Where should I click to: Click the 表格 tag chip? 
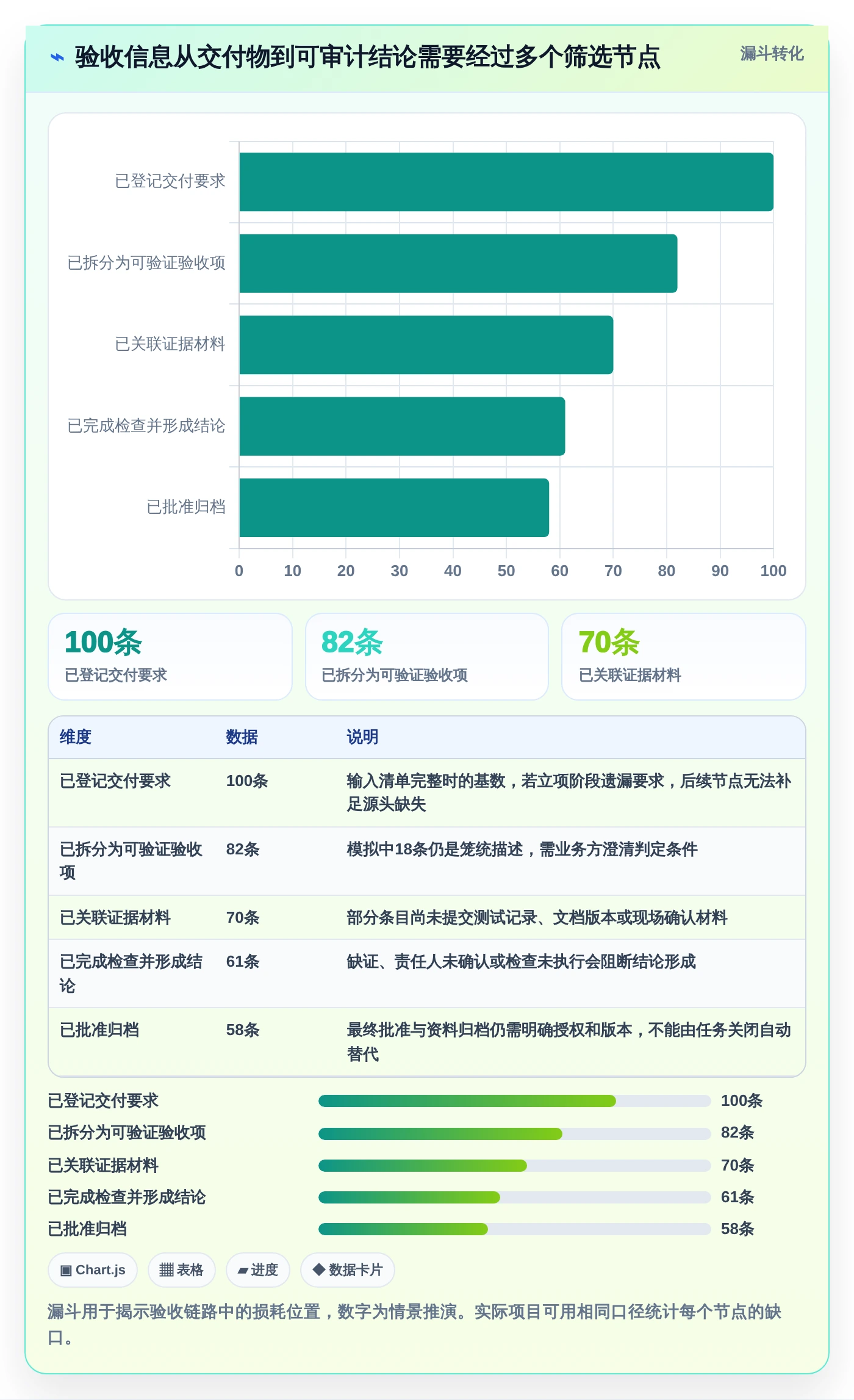pos(181,1270)
